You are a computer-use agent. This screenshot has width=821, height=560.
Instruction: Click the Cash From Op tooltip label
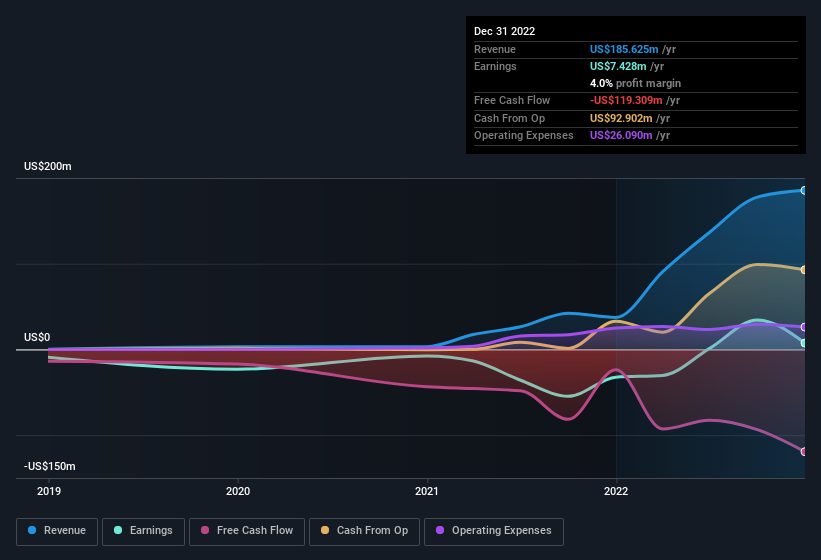(509, 118)
